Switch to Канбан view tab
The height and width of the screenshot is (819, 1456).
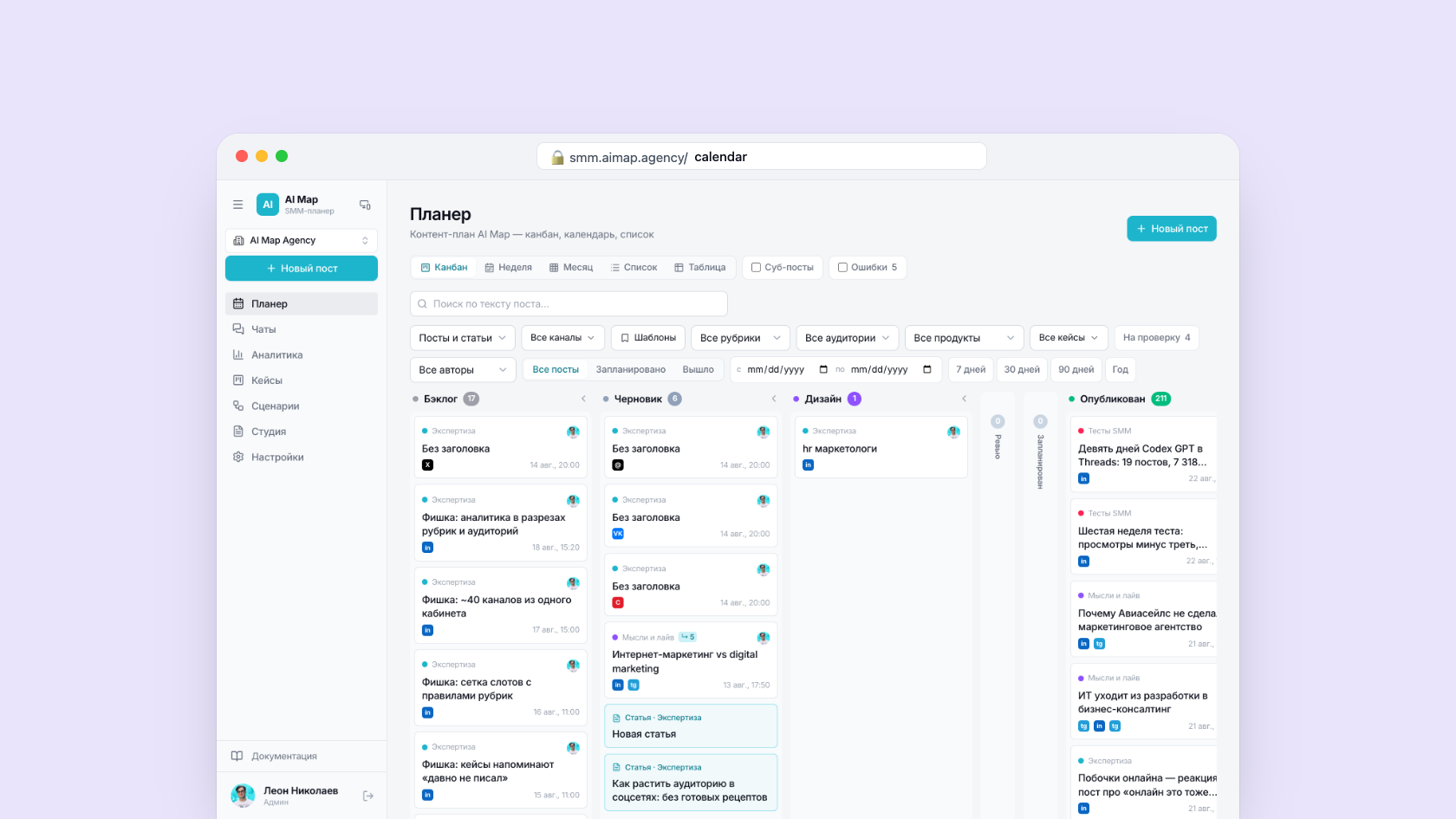pyautogui.click(x=444, y=267)
